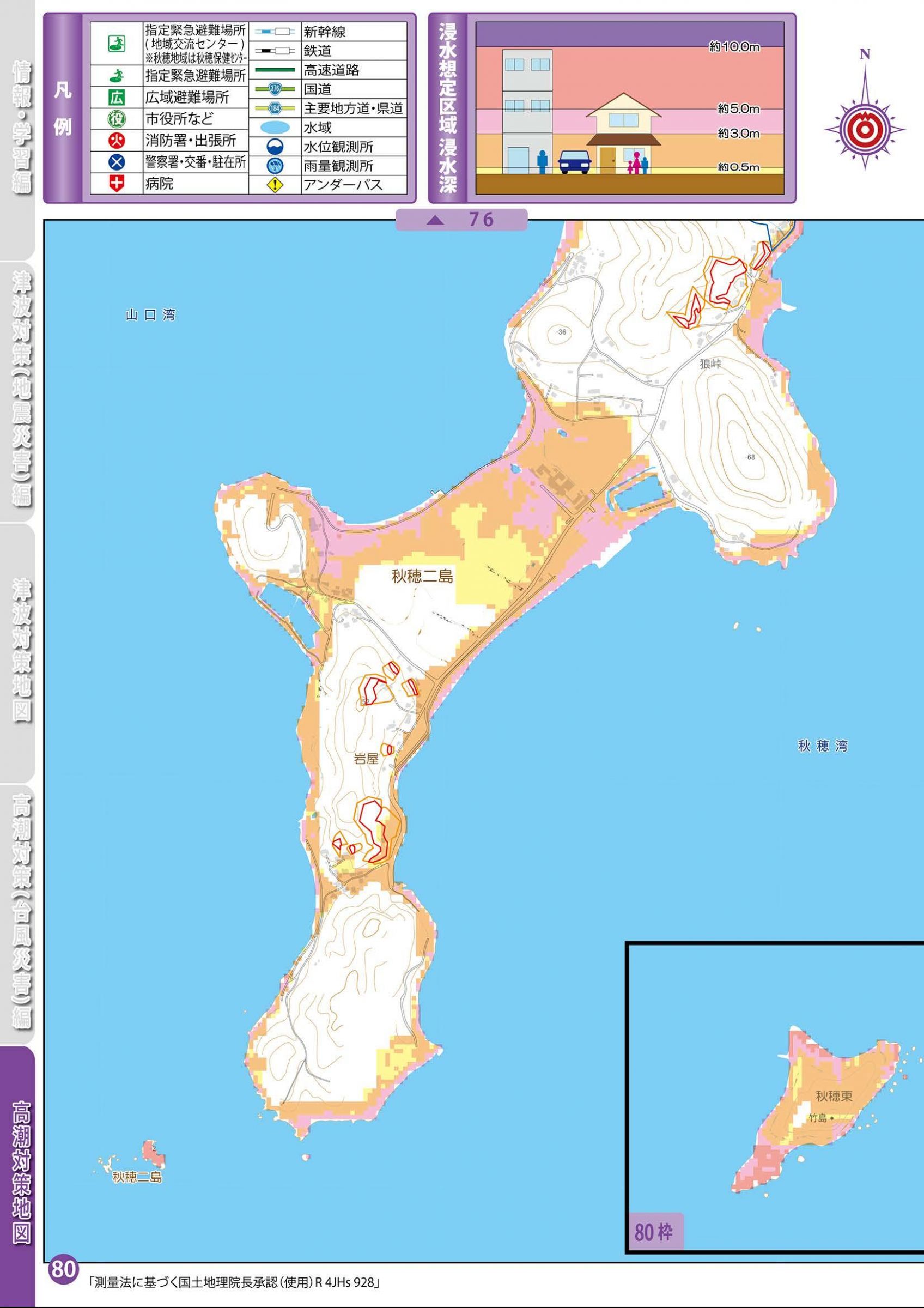Click the blue oval 水域 symbol
Screen dimensions: 924x1308
(275, 127)
